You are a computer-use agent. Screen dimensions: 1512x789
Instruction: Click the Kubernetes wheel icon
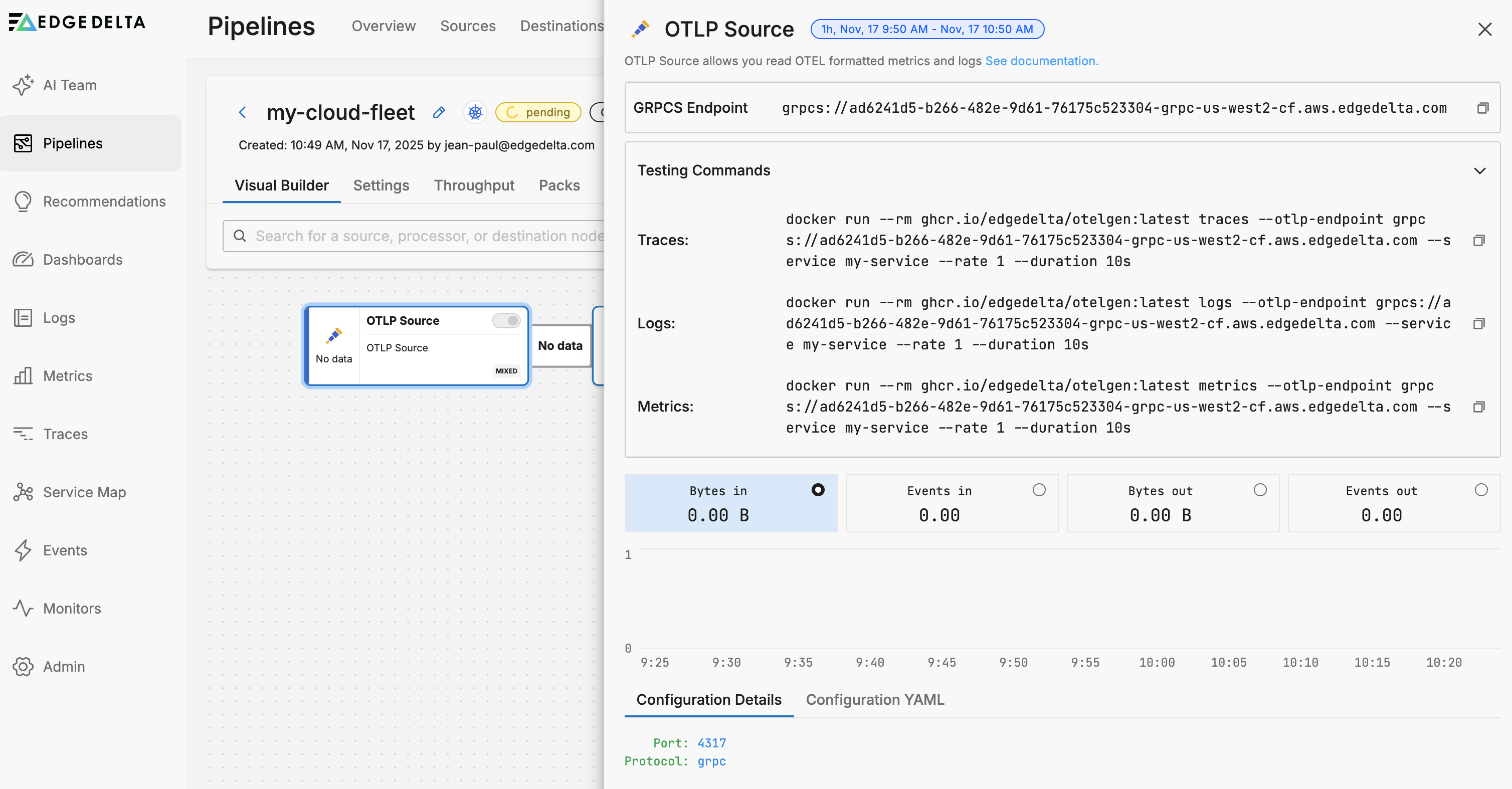(x=475, y=112)
